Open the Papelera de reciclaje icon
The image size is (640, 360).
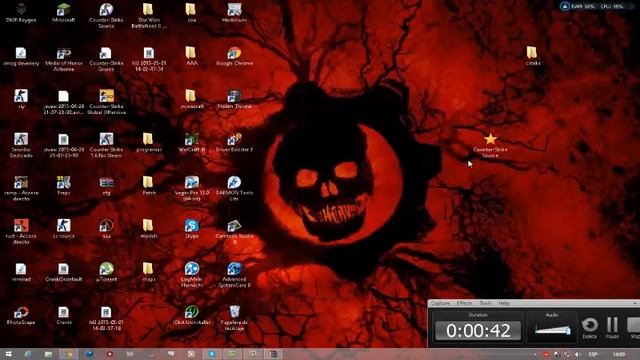(x=234, y=318)
